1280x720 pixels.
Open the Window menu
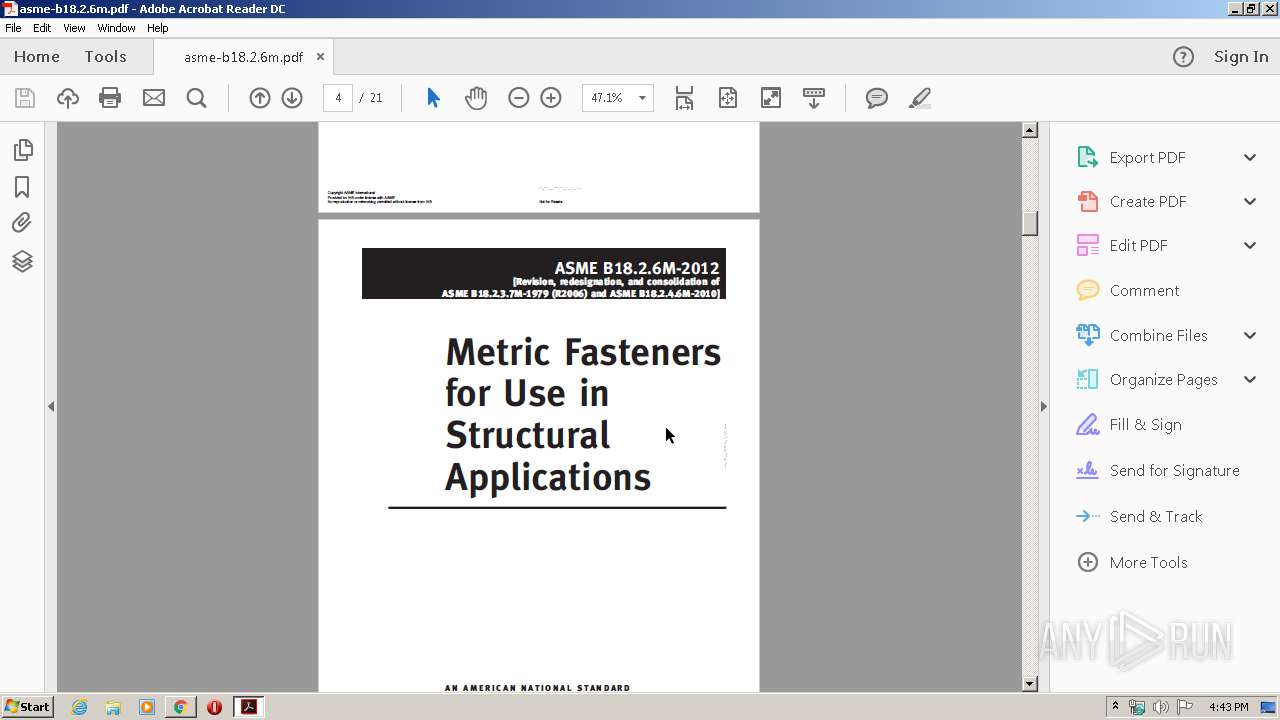pyautogui.click(x=116, y=28)
